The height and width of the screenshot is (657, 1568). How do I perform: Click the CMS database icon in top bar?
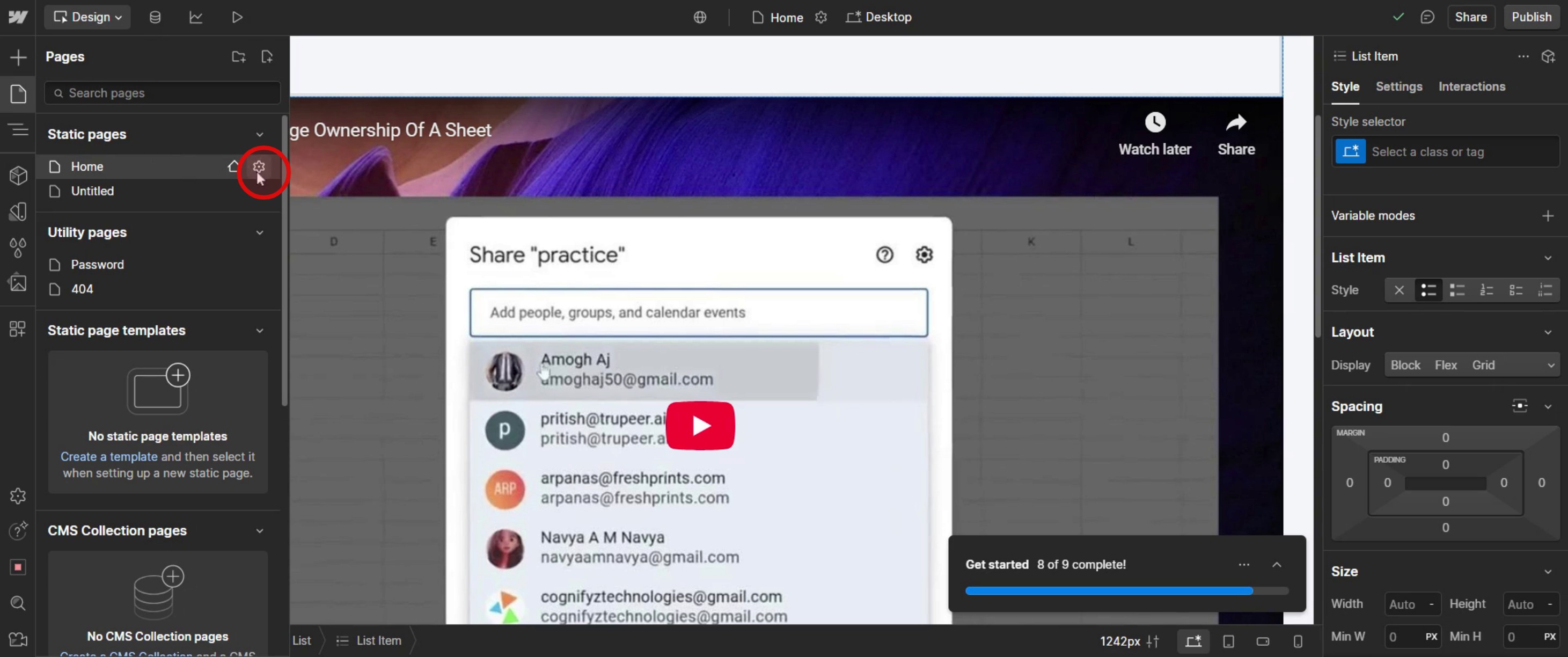pyautogui.click(x=155, y=17)
